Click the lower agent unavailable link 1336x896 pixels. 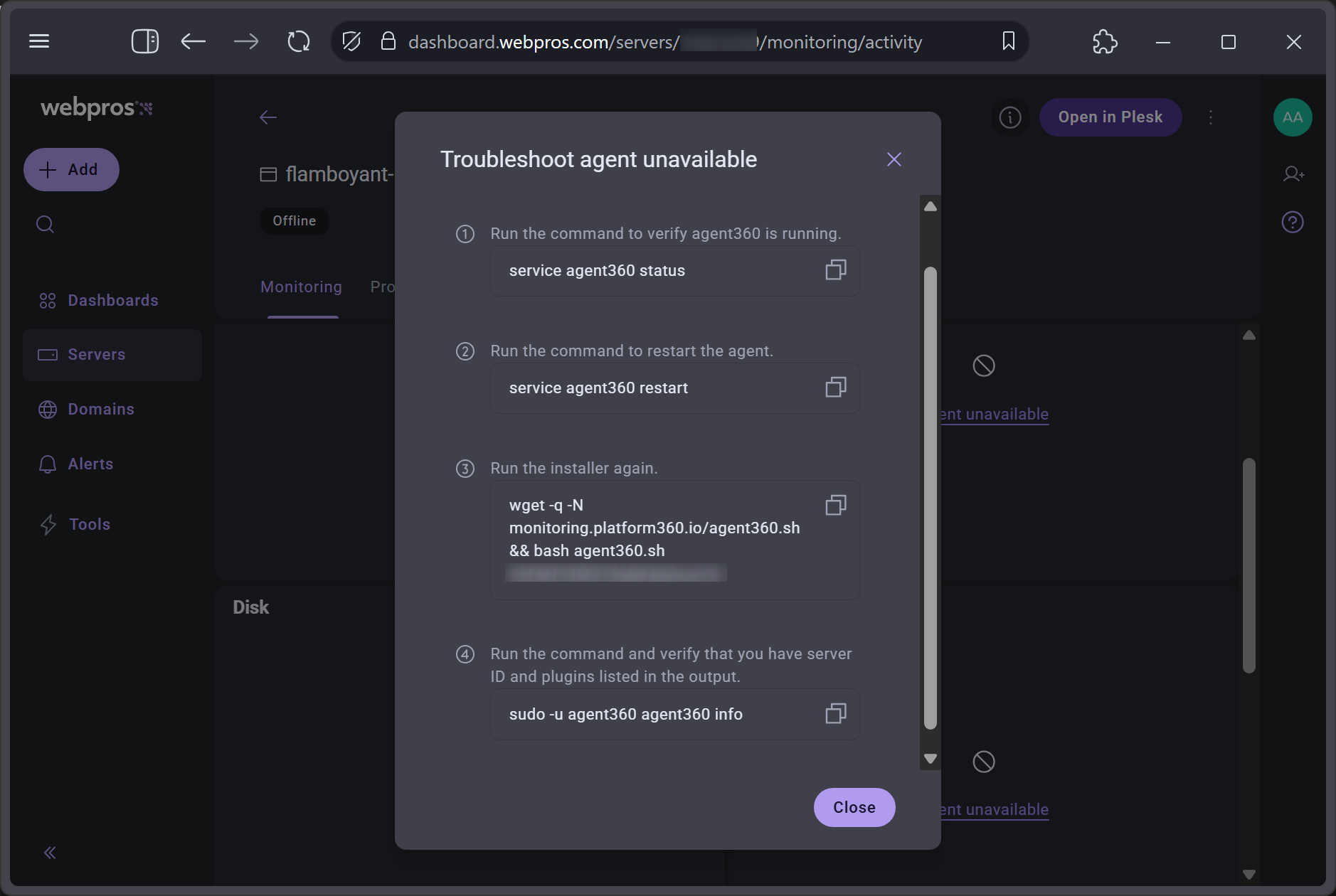pyautogui.click(x=994, y=809)
